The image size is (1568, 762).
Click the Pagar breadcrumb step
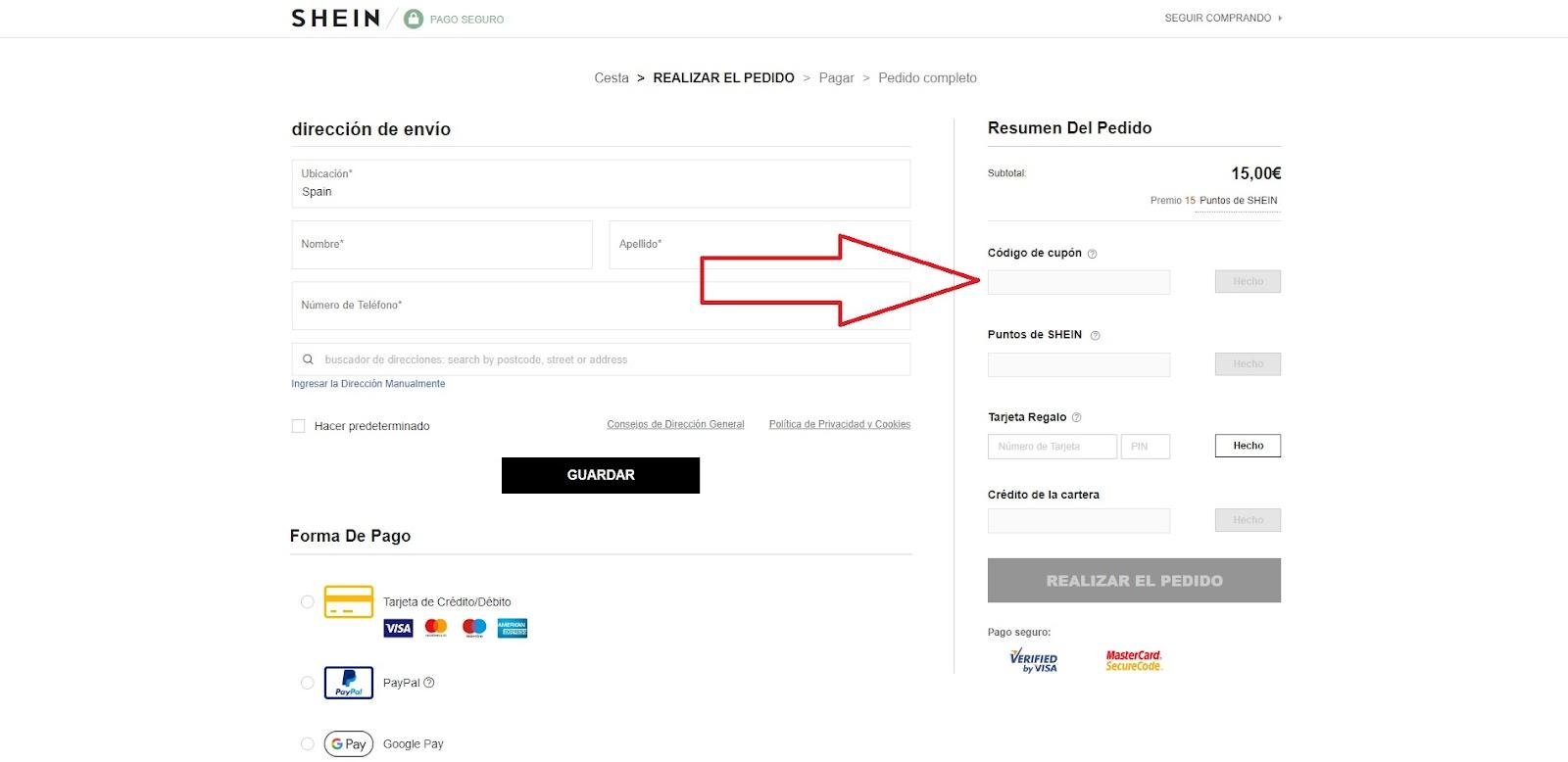(x=836, y=78)
